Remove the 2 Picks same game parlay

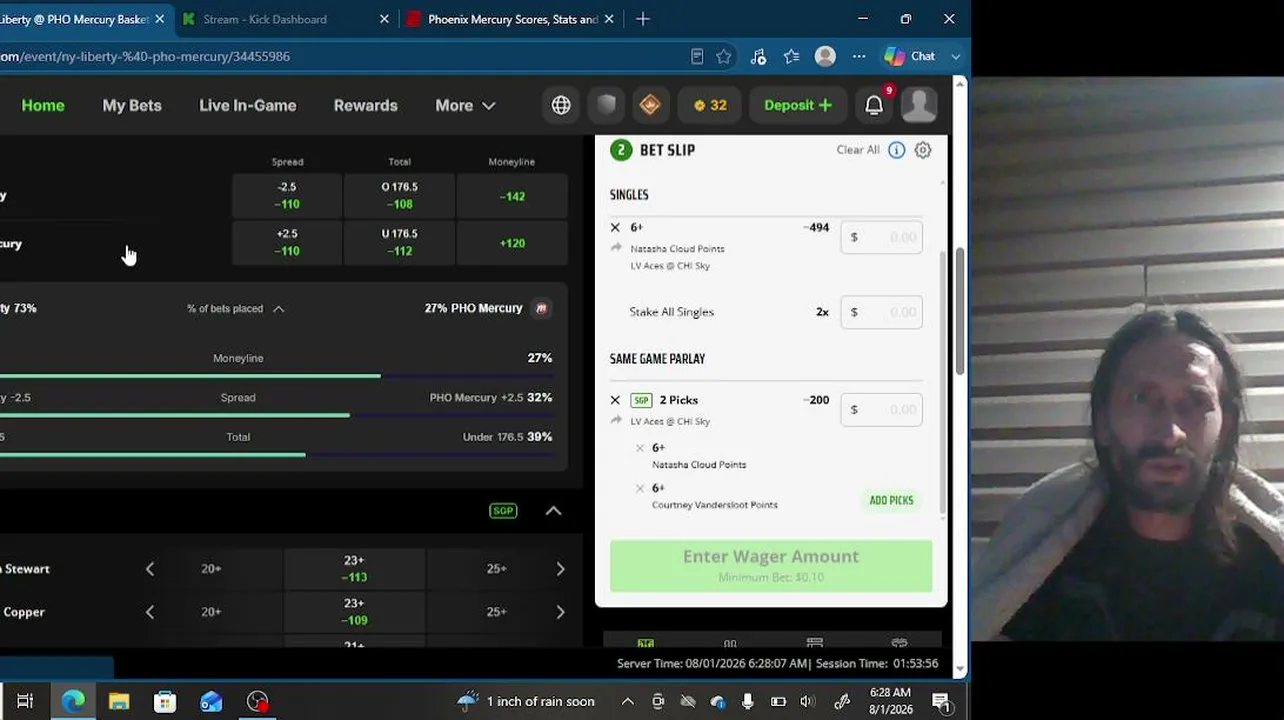(x=615, y=400)
